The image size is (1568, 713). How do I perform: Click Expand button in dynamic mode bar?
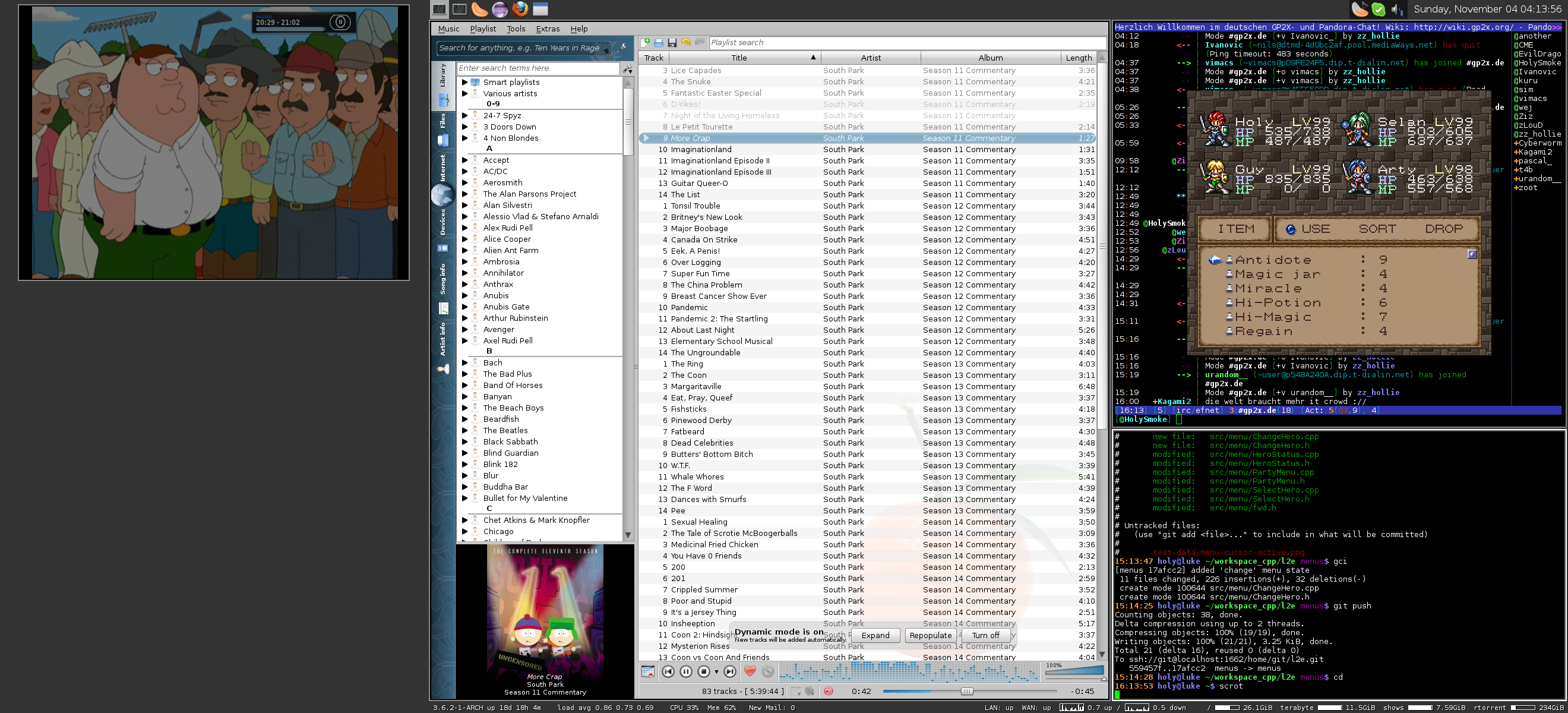[x=875, y=635]
